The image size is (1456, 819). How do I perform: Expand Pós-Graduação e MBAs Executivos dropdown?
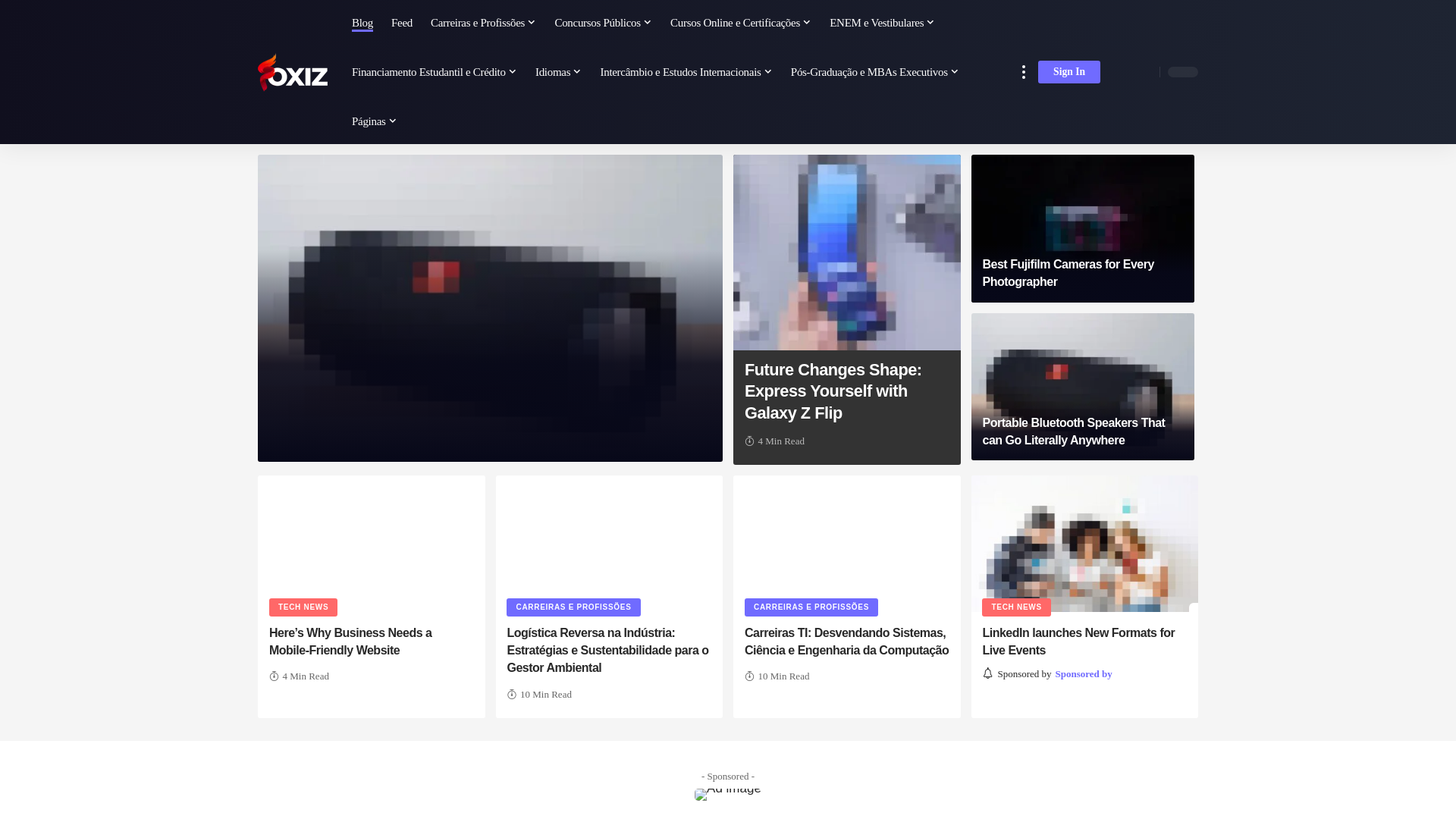[874, 72]
